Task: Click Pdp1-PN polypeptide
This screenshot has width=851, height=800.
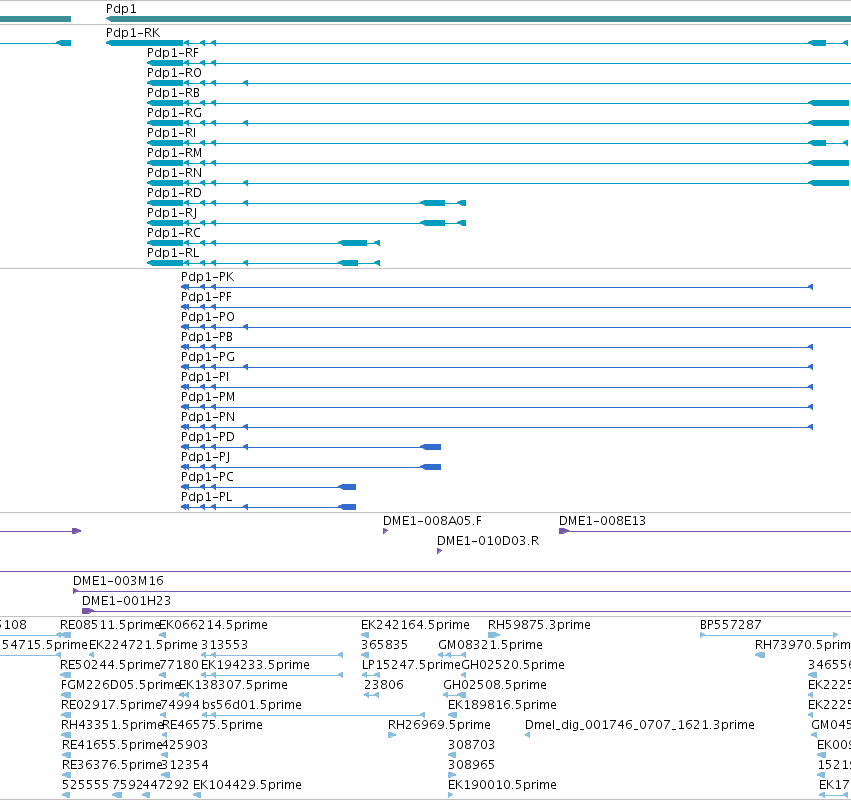Action: pyautogui.click(x=208, y=417)
